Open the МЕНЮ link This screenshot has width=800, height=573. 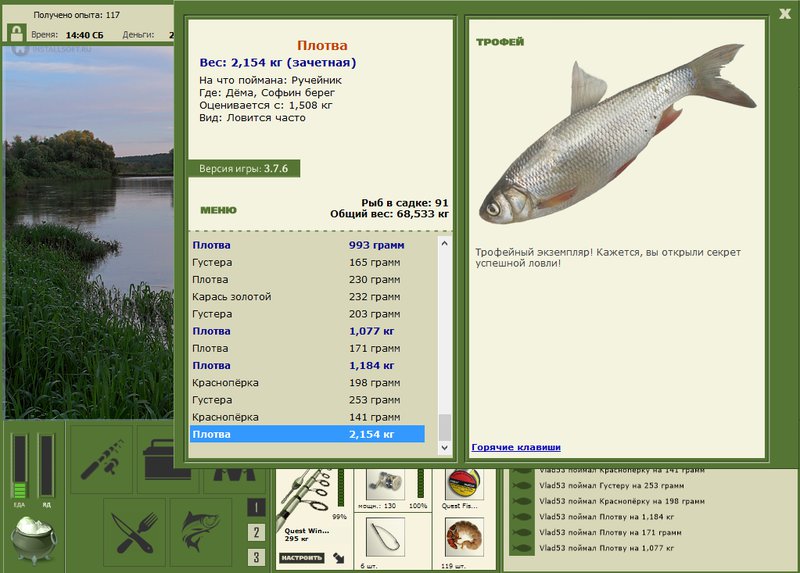pyautogui.click(x=218, y=210)
